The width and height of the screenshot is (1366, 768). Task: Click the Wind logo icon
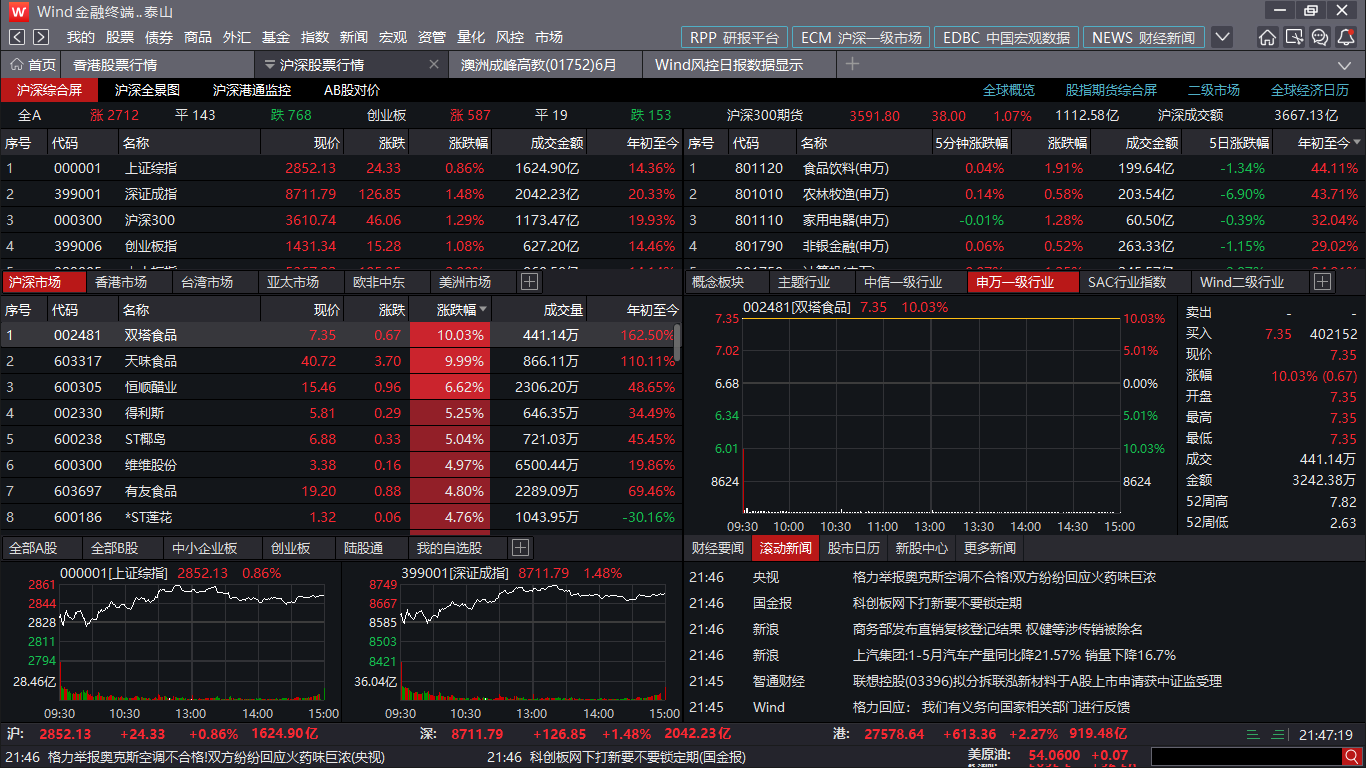[x=18, y=12]
